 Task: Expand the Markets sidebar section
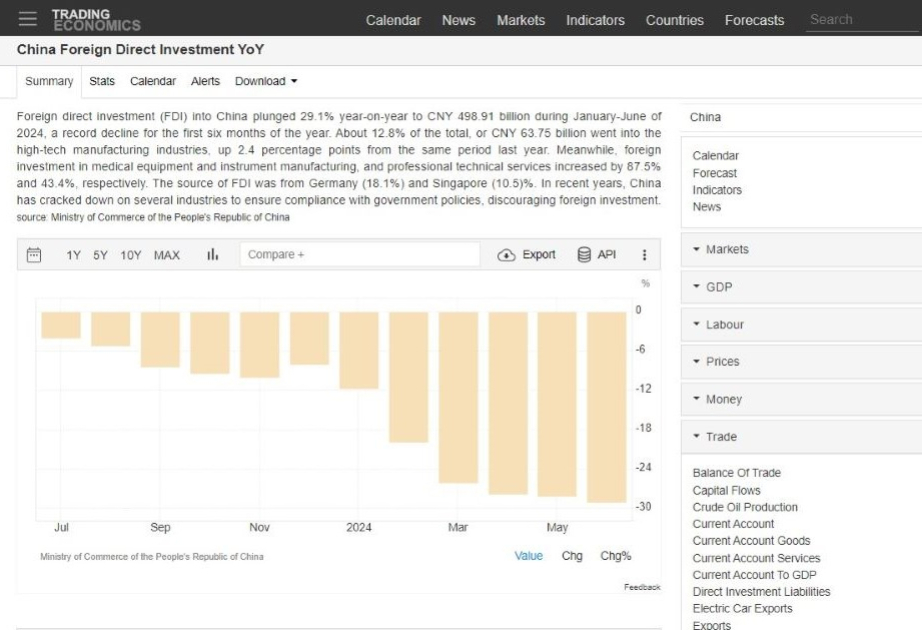click(x=801, y=249)
